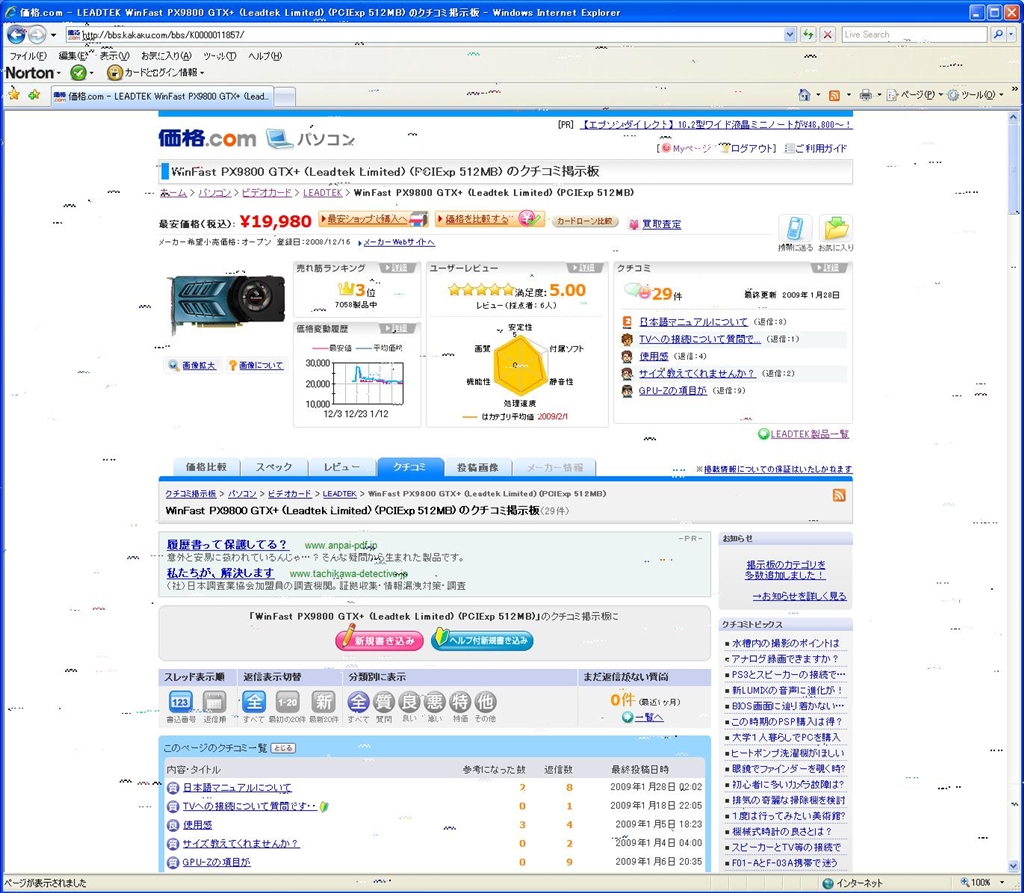Click the ヘルプ付新規書き込み button
Viewport: 1024px width, 893px height.
click(482, 640)
